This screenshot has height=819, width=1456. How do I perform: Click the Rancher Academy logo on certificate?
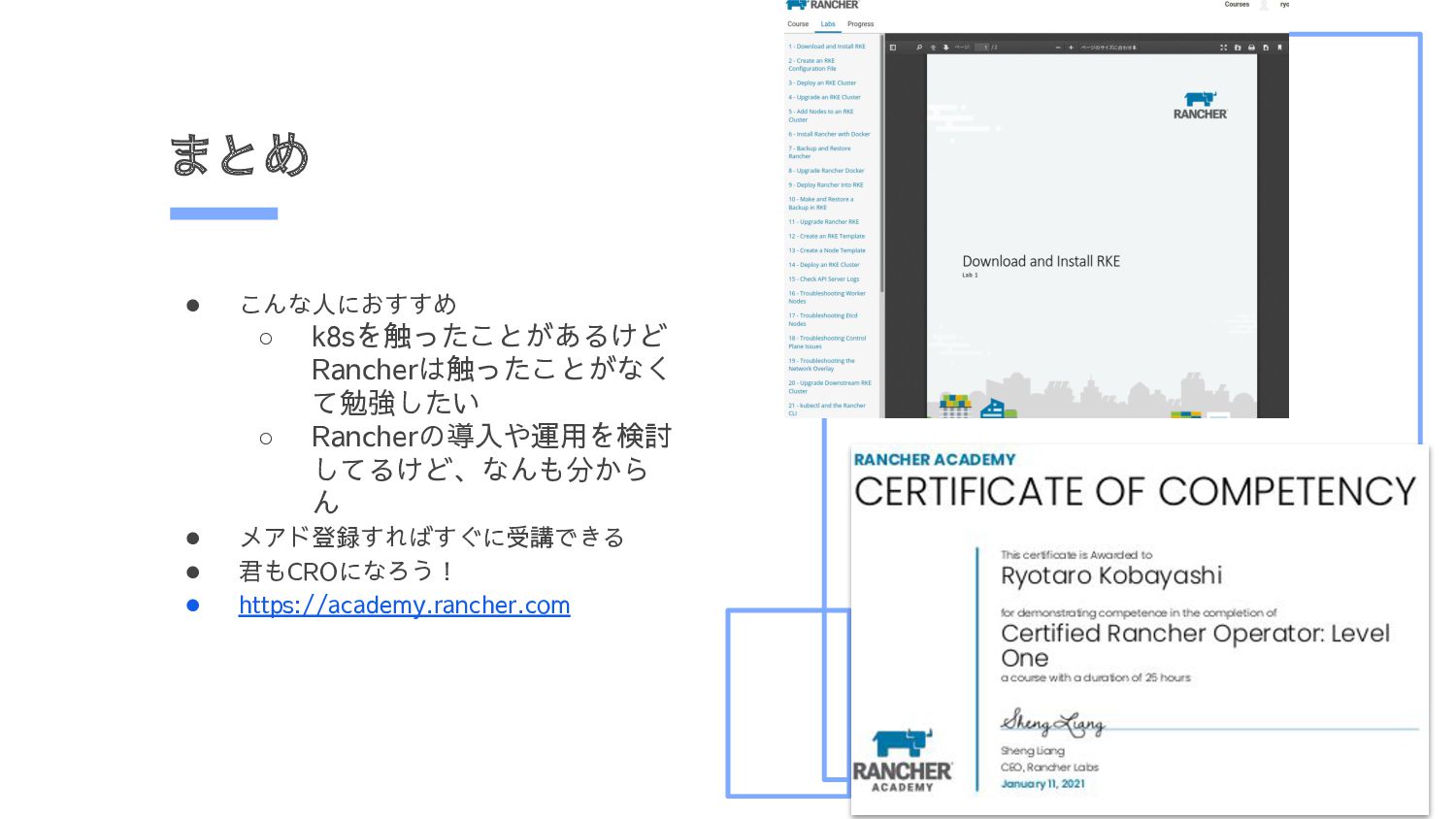coord(903,760)
